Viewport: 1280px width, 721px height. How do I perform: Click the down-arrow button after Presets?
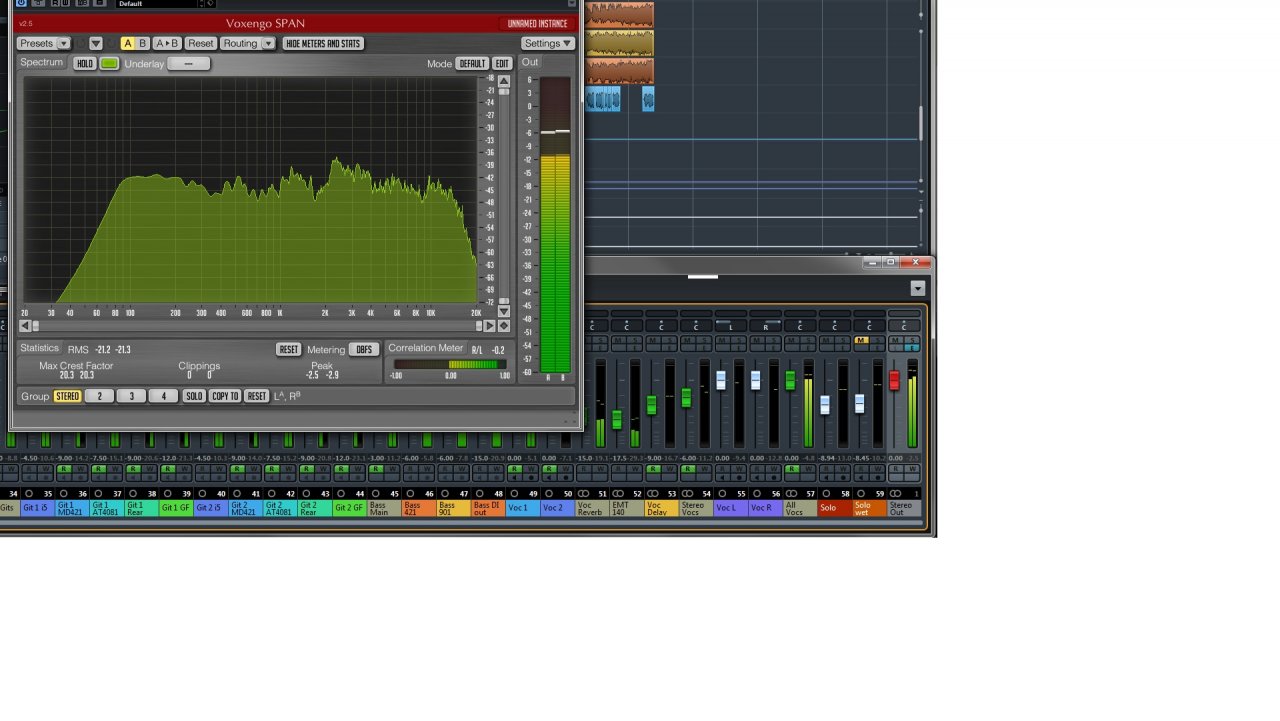tap(96, 44)
